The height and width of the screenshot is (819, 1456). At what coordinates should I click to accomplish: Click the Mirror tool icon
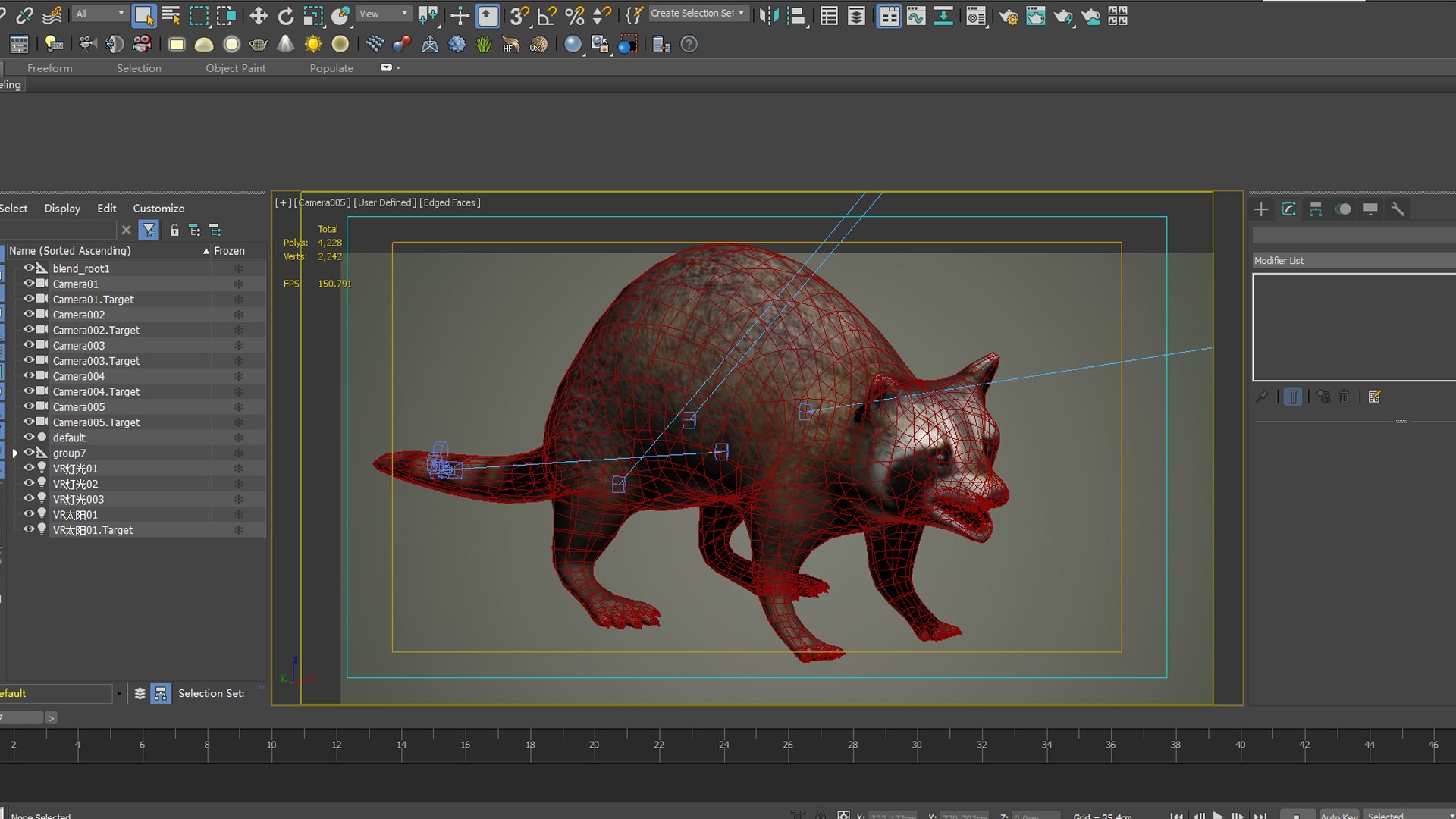[x=769, y=15]
